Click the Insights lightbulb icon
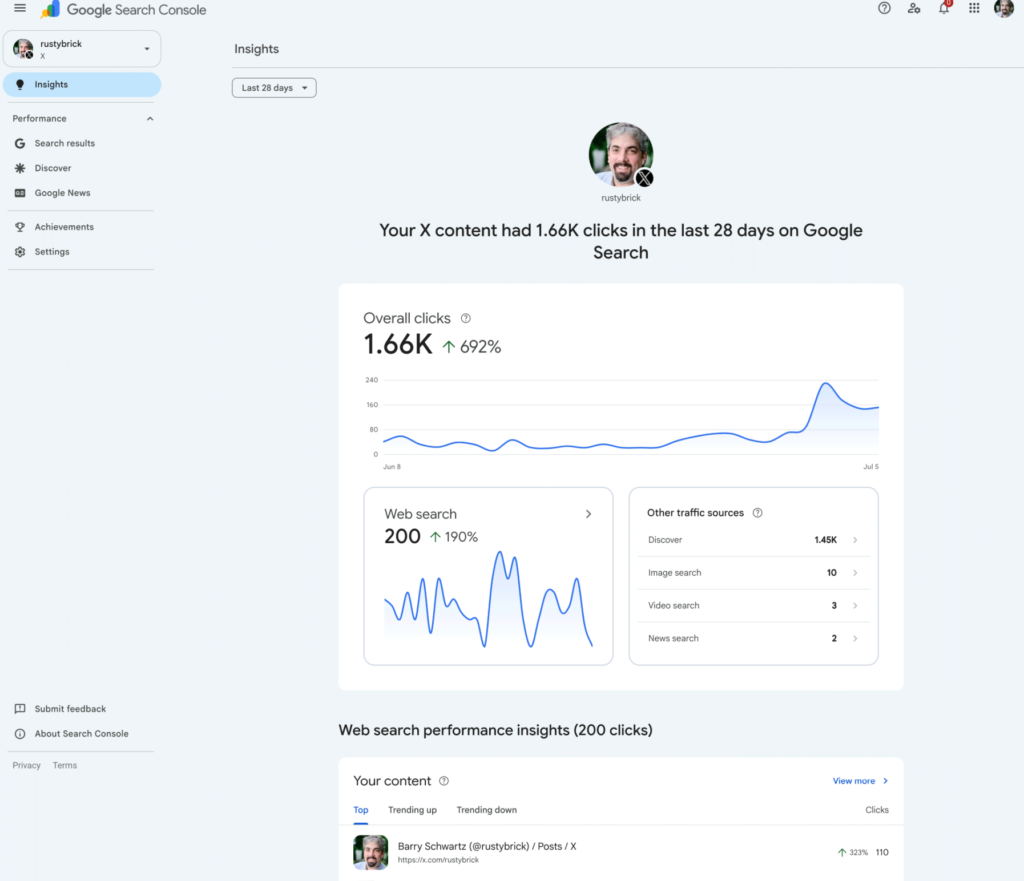The width and height of the screenshot is (1024, 881). click(x=20, y=85)
